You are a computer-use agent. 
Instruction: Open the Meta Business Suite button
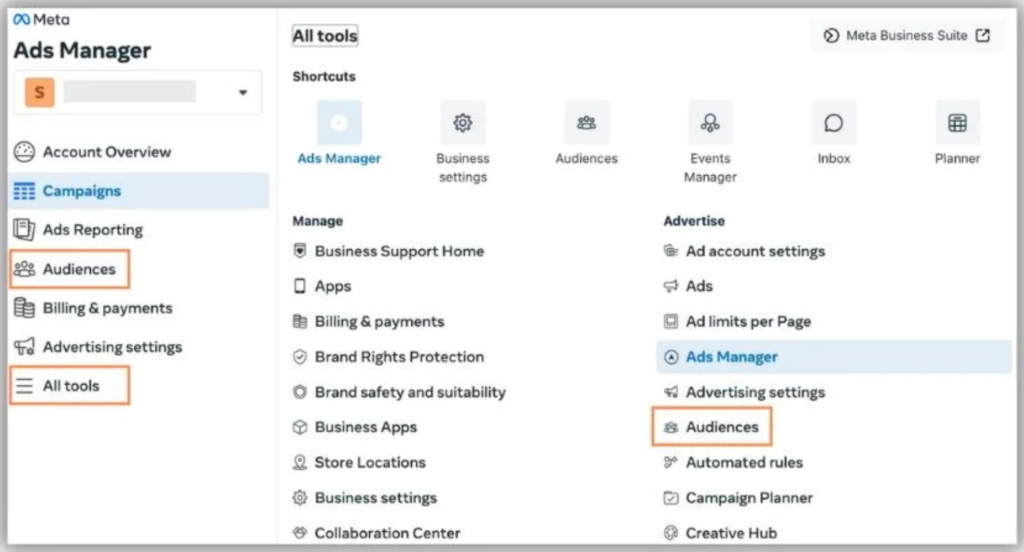click(906, 35)
